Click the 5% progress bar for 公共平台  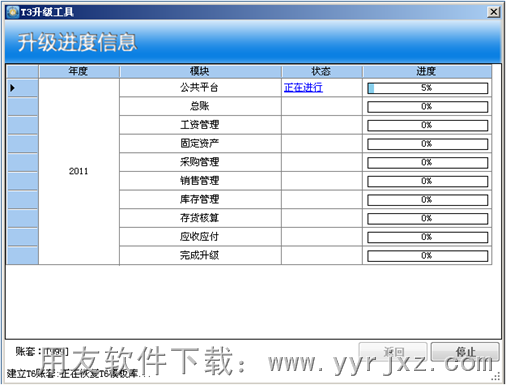pyautogui.click(x=427, y=88)
